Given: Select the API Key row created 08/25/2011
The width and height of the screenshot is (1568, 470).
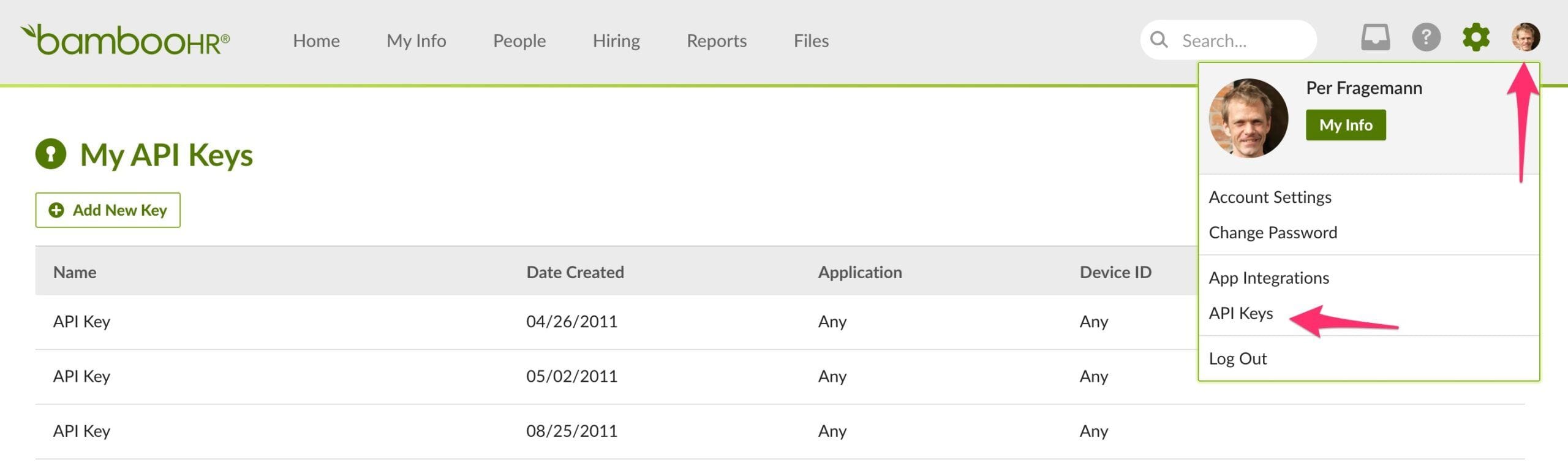Looking at the screenshot, I should pyautogui.click(x=780, y=431).
